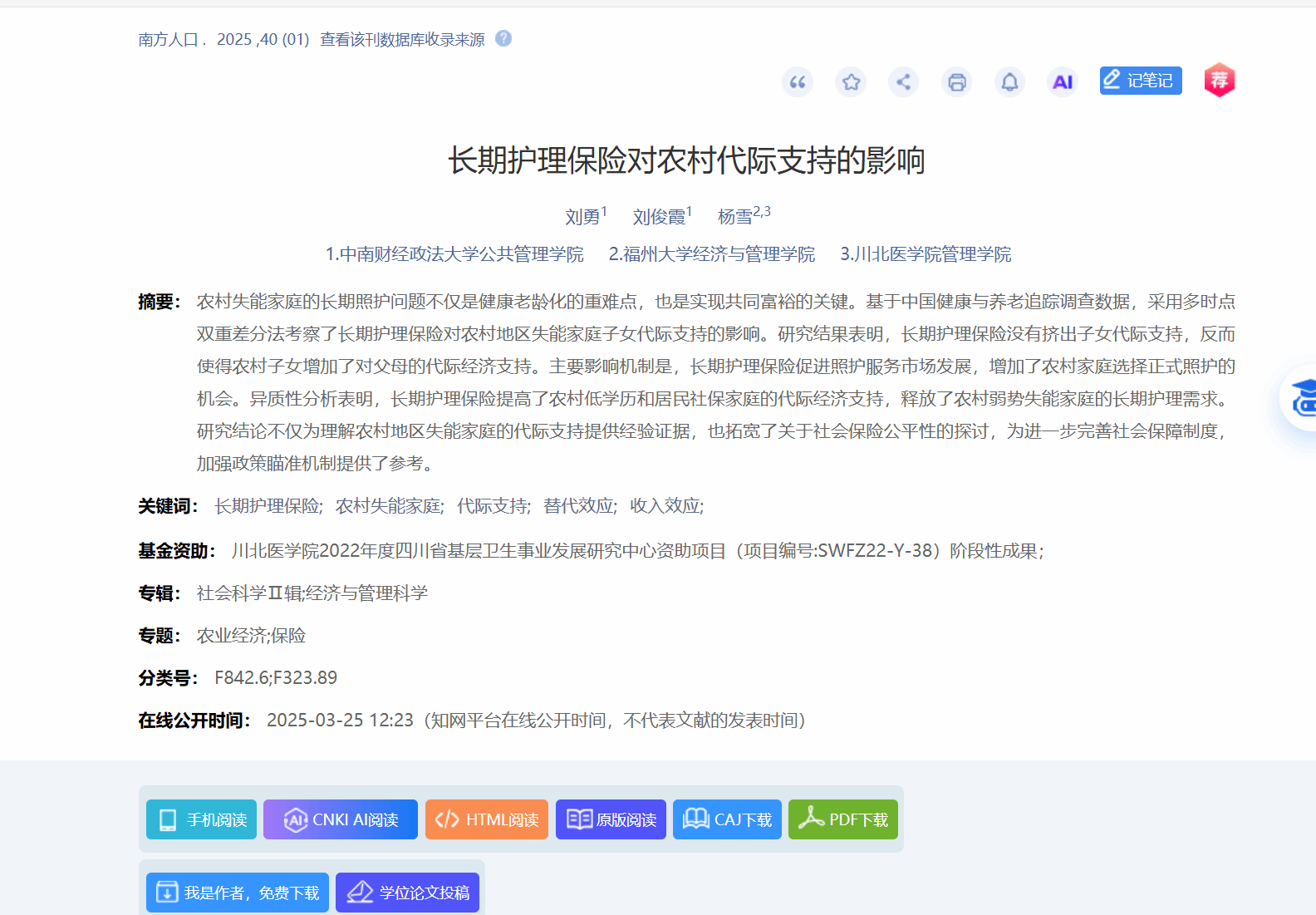
Task: Click the 记笔记 note button
Action: point(1140,81)
